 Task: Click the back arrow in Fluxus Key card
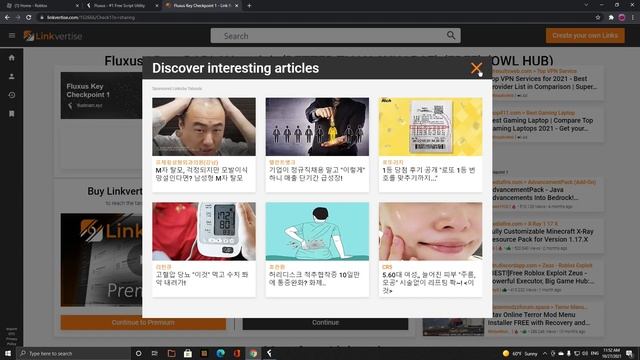pos(70,105)
